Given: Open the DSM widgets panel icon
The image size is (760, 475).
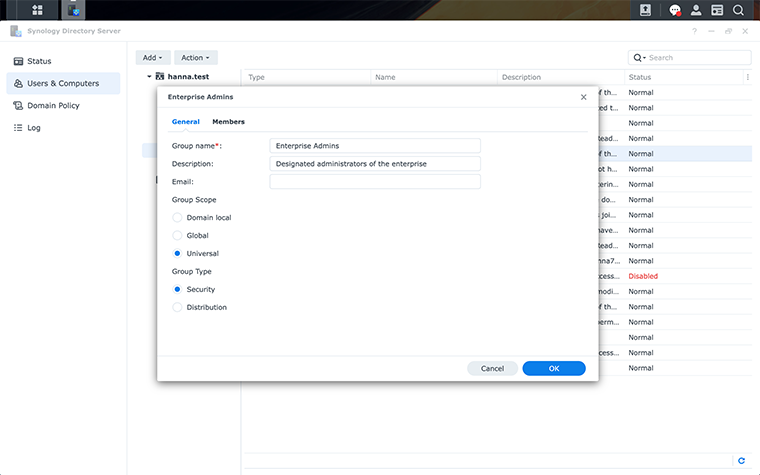Looking at the screenshot, I should (717, 10).
